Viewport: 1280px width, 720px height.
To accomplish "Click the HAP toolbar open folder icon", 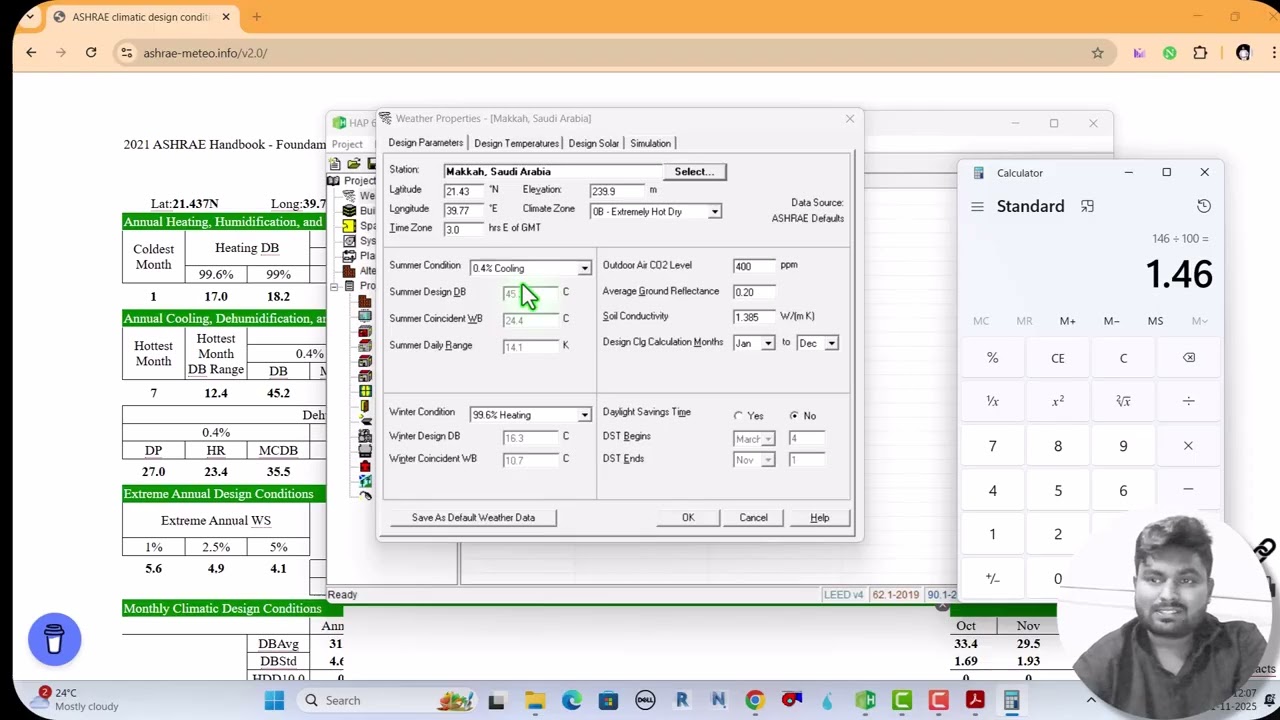I will [353, 164].
